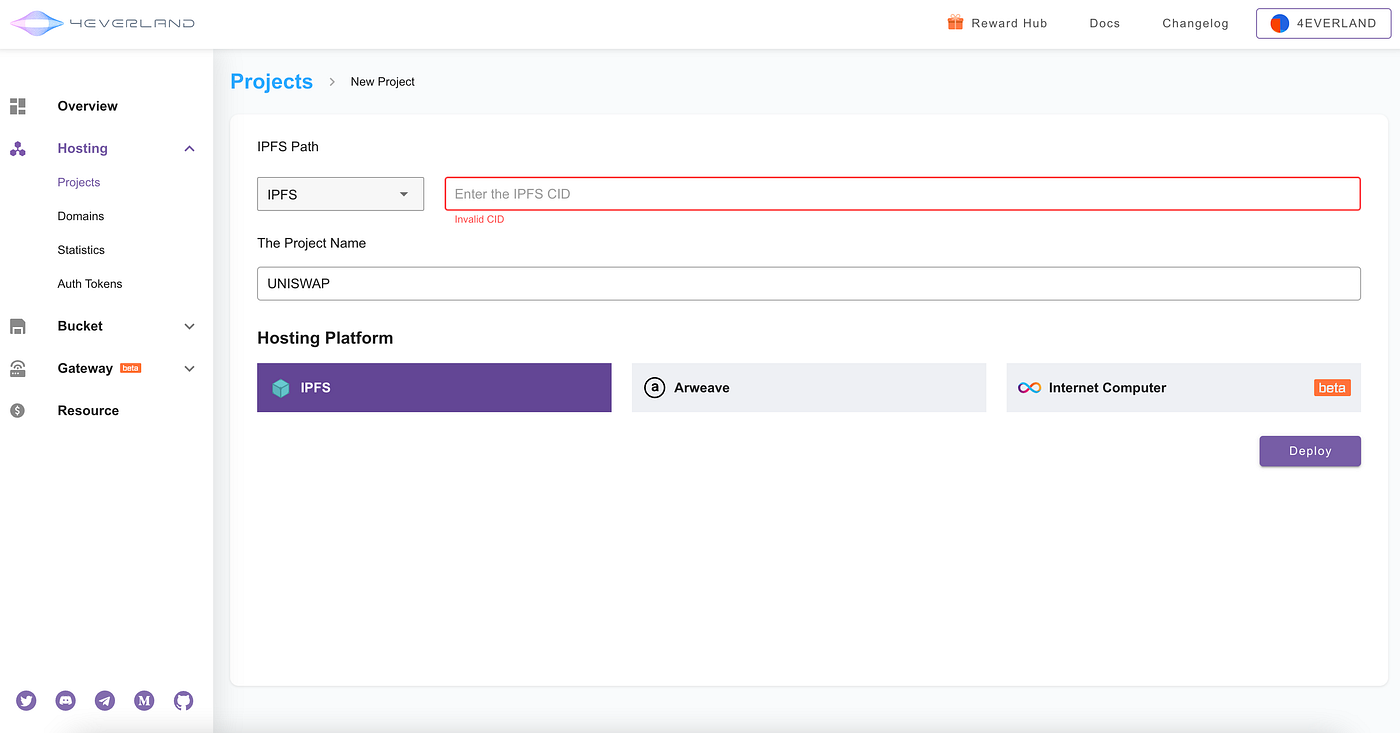
Task: Collapse the Hosting menu chevron
Action: click(190, 149)
